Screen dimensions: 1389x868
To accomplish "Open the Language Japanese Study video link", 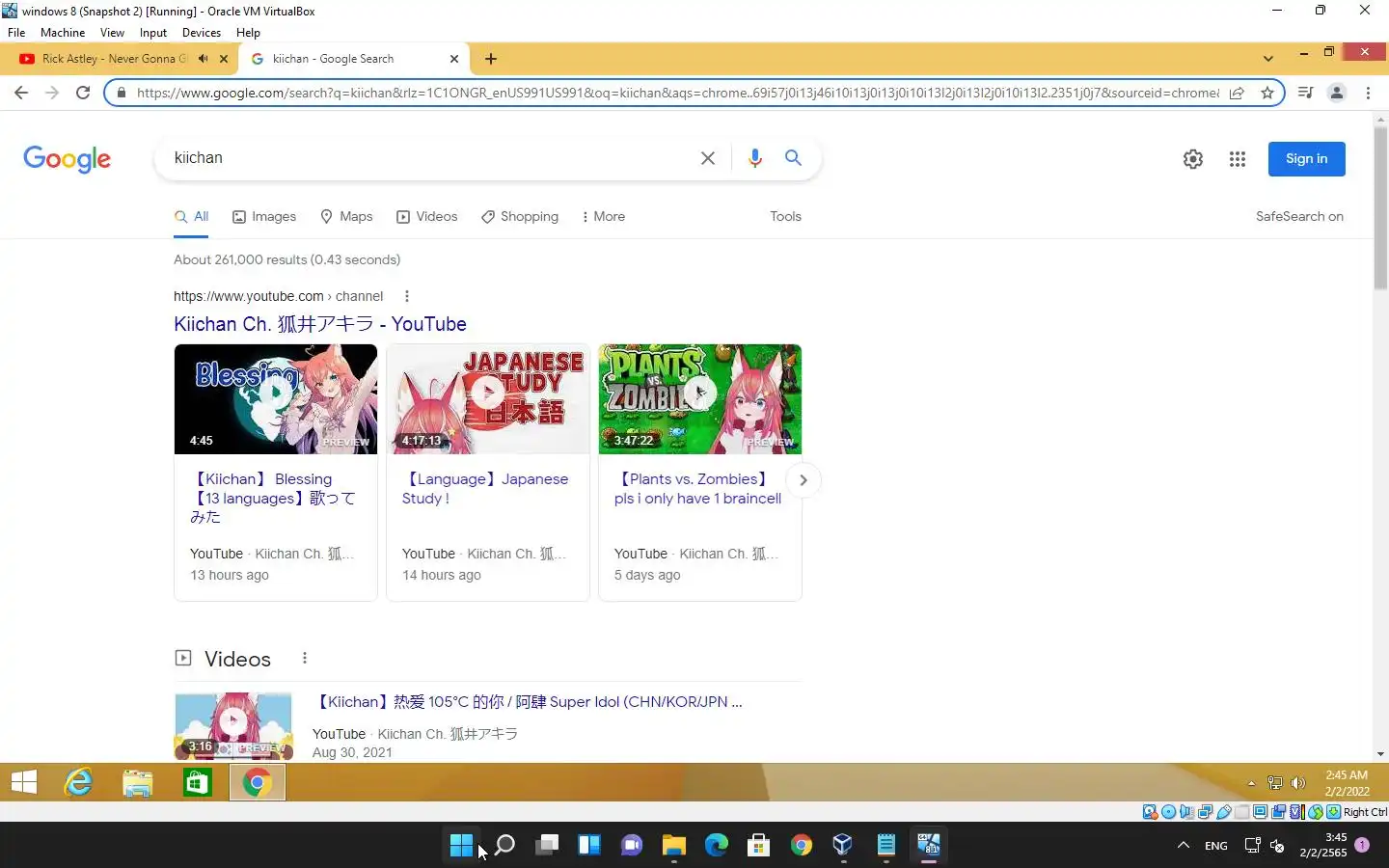I will click(x=485, y=488).
